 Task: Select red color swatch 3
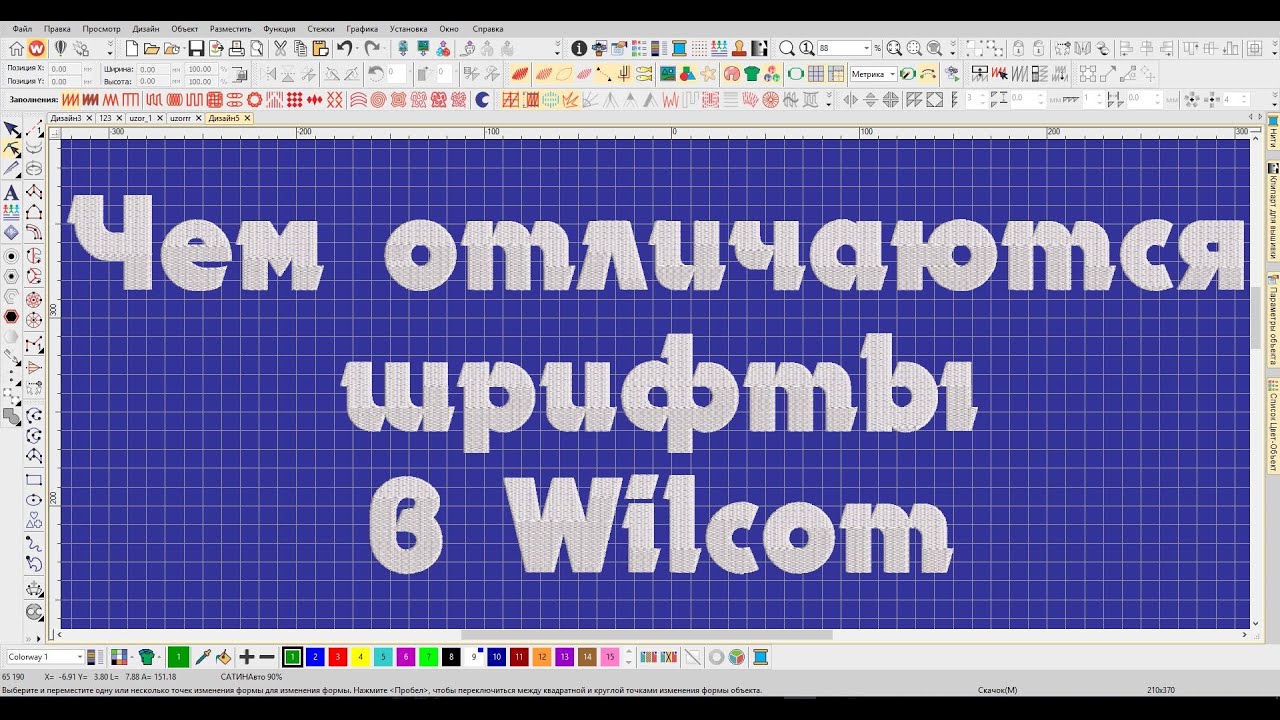pos(338,657)
